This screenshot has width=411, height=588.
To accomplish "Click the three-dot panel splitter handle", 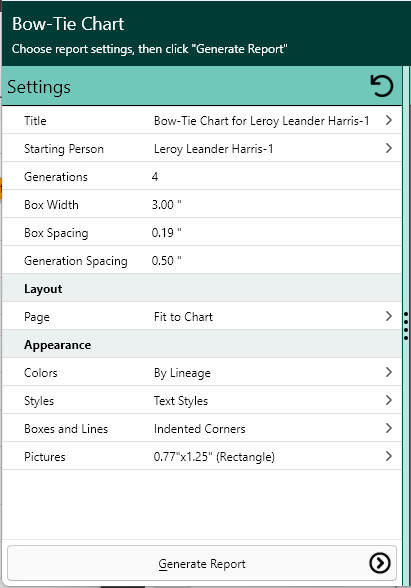I will (x=406, y=326).
